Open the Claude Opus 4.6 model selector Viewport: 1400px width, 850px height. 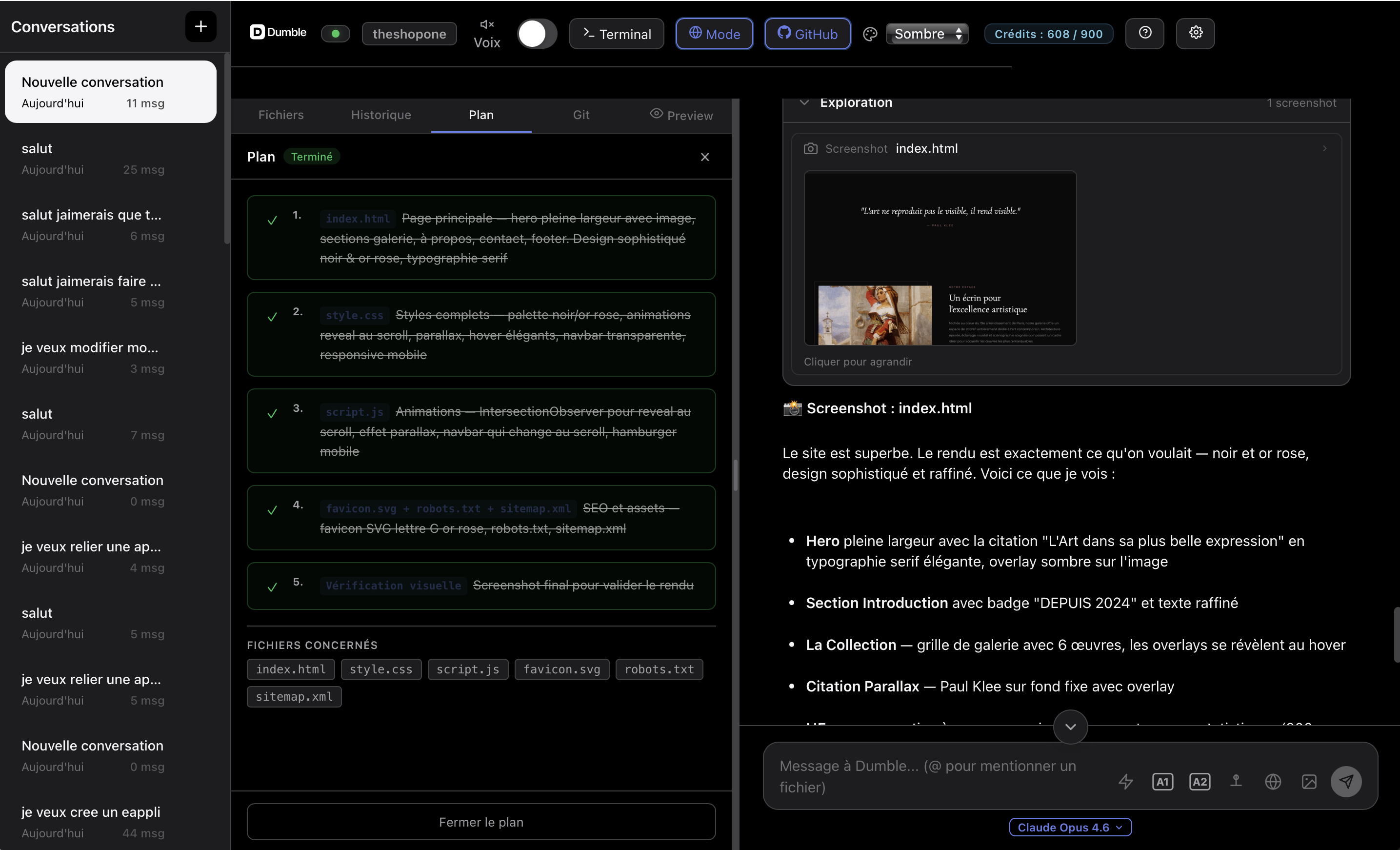pyautogui.click(x=1070, y=827)
